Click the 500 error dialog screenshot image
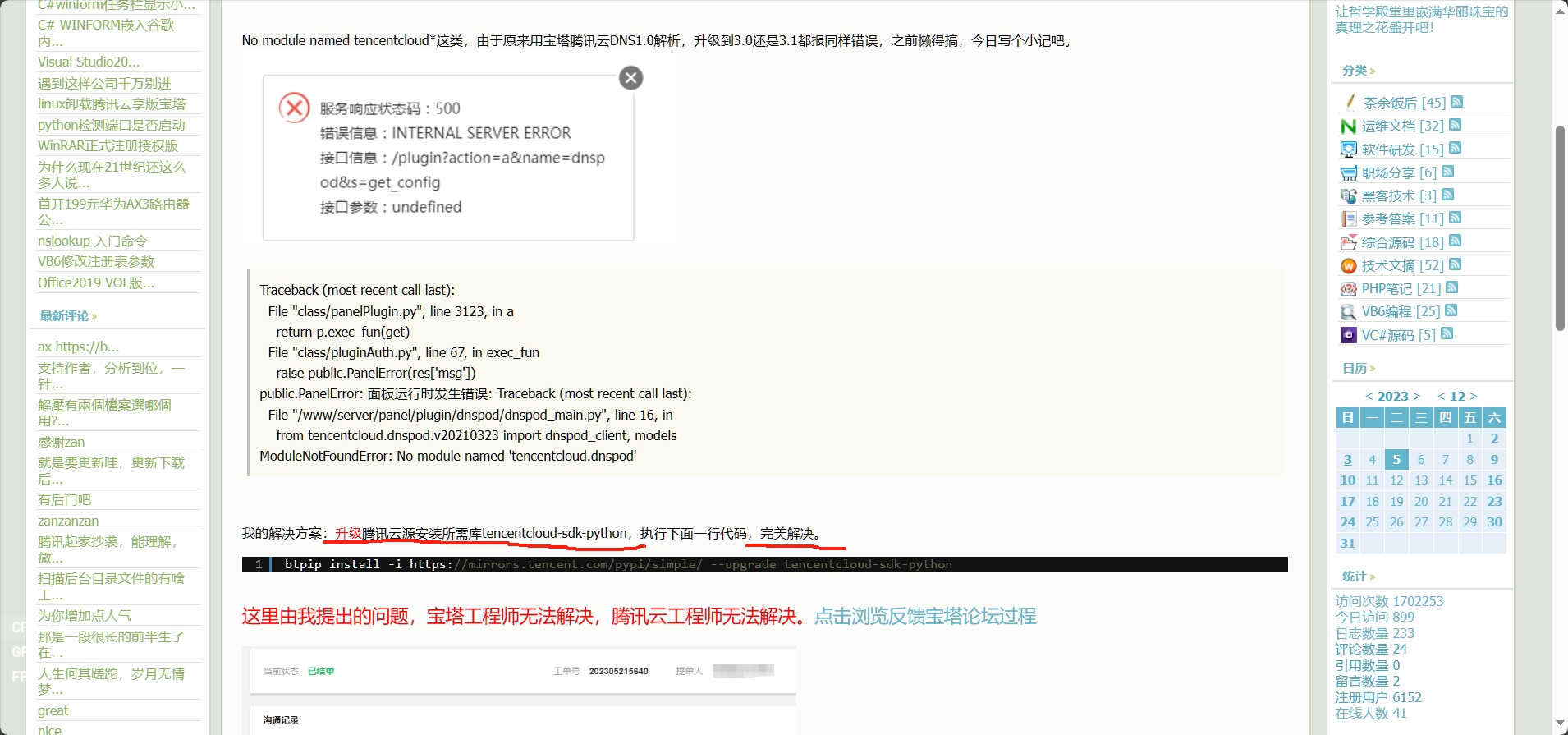The image size is (1568, 735). click(x=460, y=152)
